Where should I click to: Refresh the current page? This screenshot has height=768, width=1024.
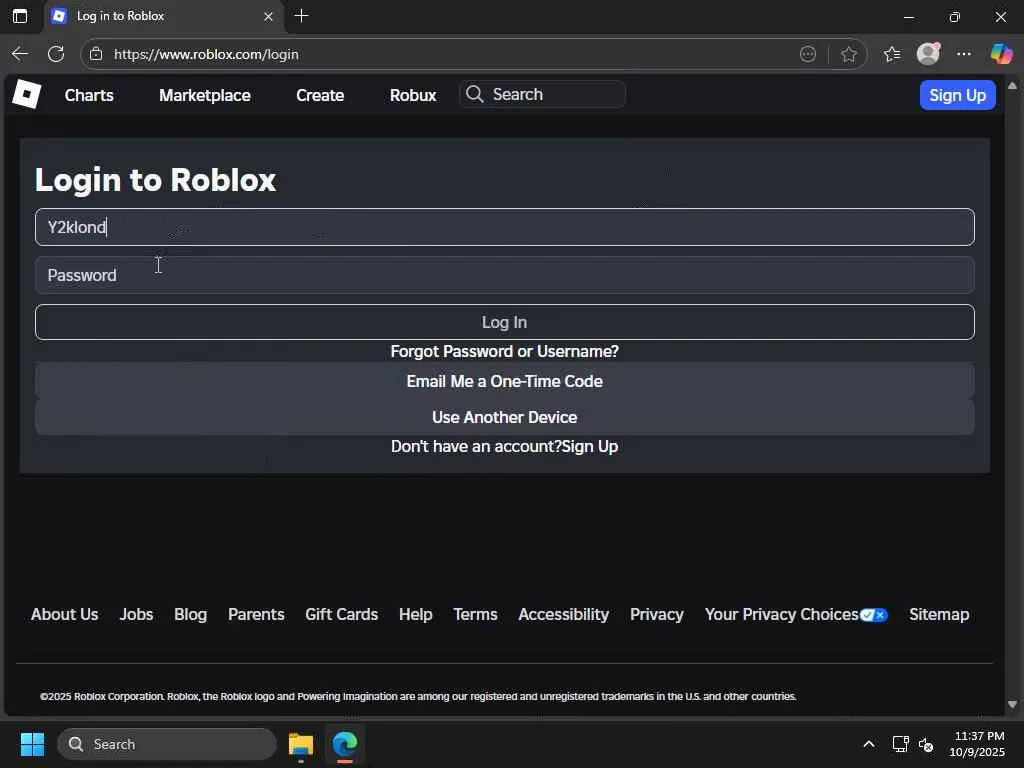click(x=56, y=54)
